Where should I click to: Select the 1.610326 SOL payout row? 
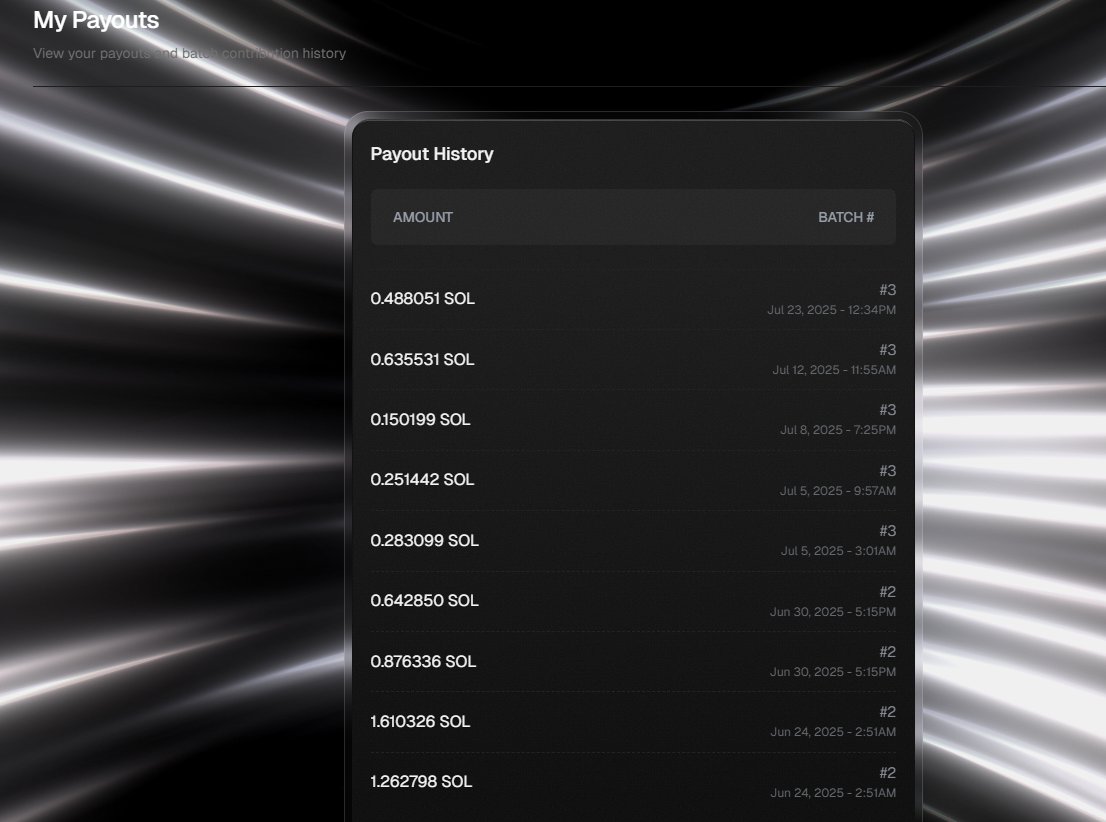[x=420, y=721]
